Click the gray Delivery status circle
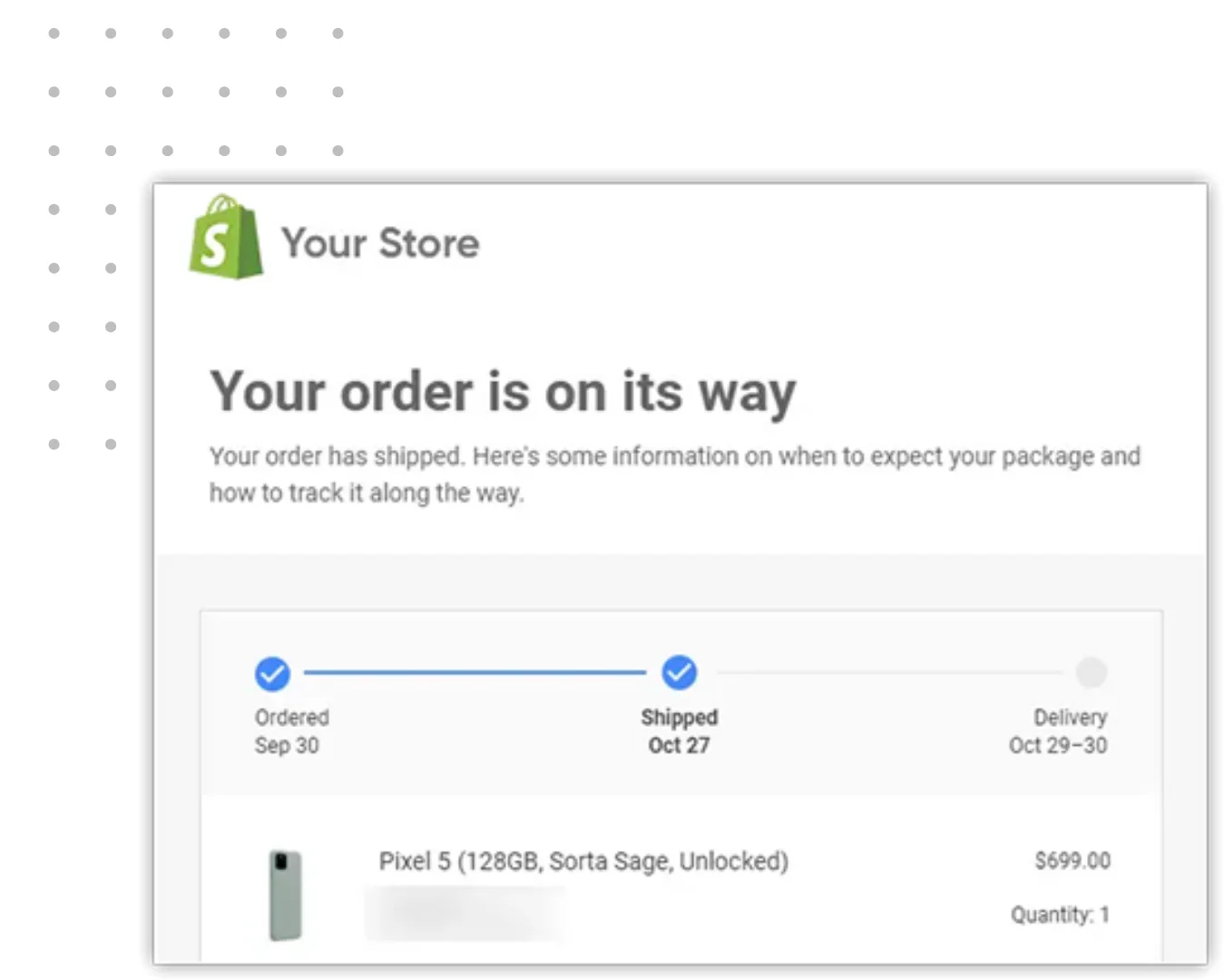1225x980 pixels. point(1092,673)
